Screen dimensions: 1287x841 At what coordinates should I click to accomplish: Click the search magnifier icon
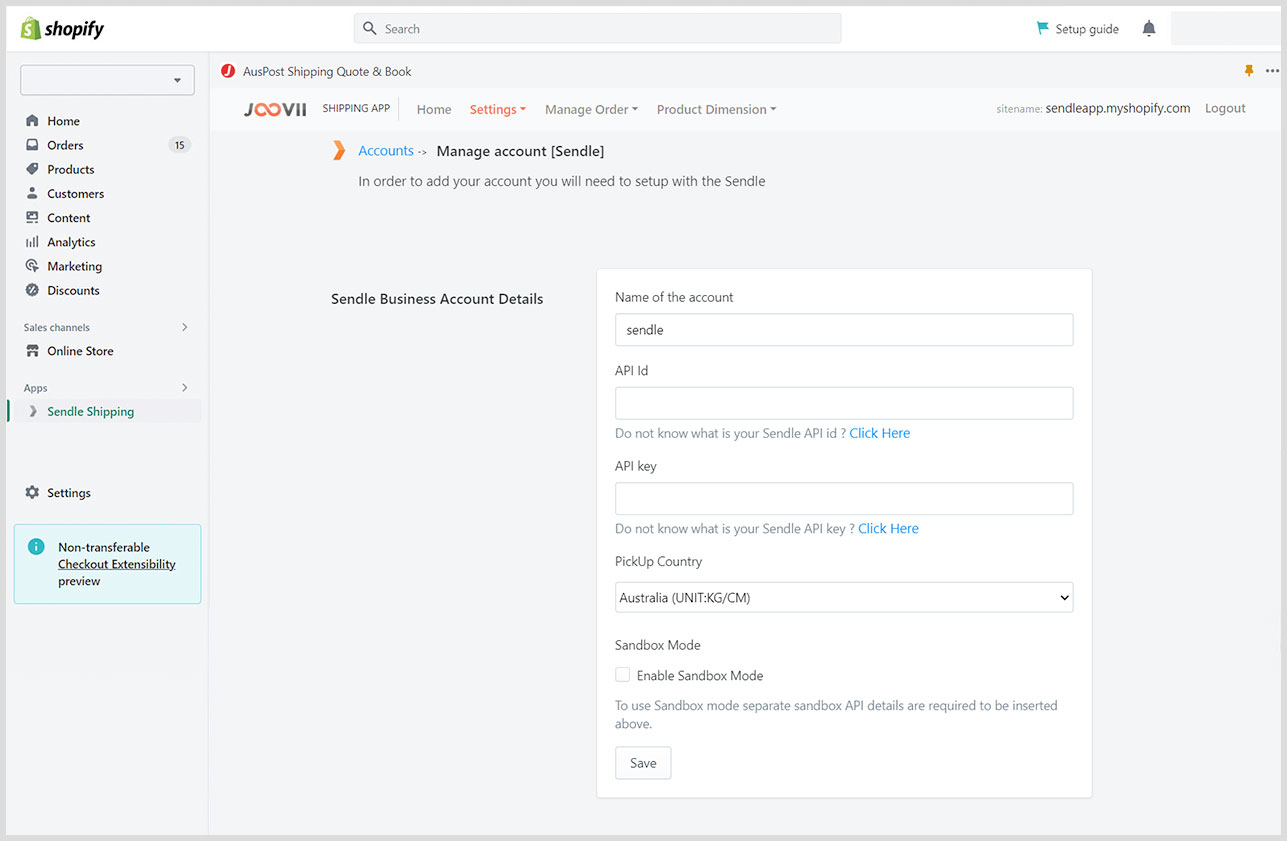(x=370, y=29)
